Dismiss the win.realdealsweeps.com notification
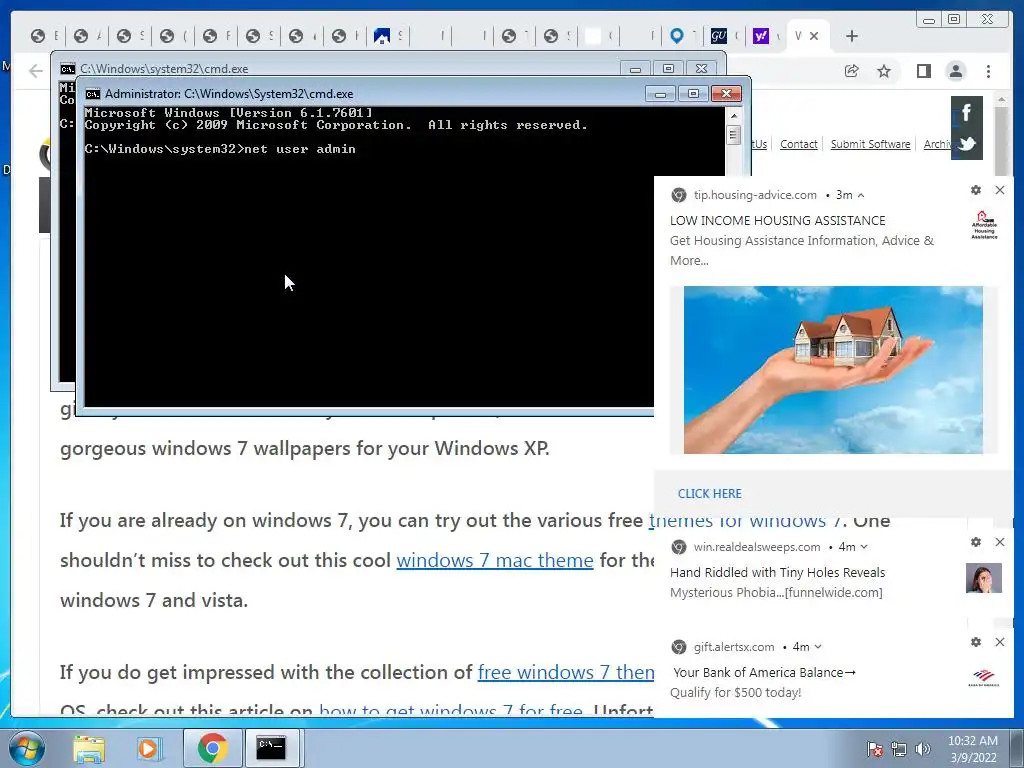The width and height of the screenshot is (1024, 768). tap(999, 542)
